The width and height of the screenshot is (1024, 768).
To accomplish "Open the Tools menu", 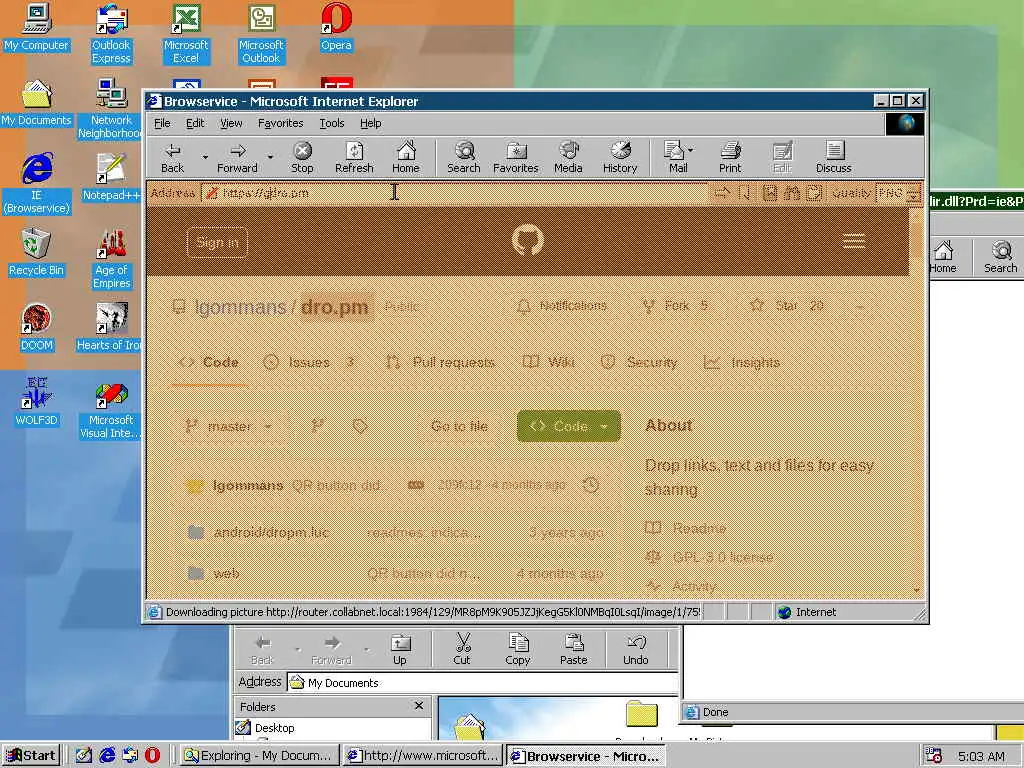I will pyautogui.click(x=332, y=123).
